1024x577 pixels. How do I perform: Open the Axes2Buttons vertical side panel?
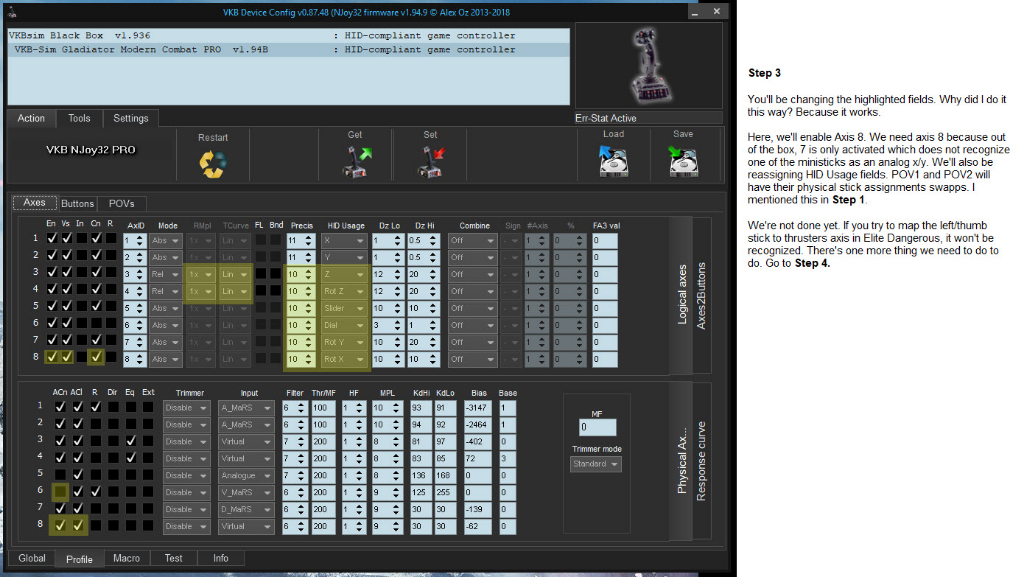coord(701,297)
